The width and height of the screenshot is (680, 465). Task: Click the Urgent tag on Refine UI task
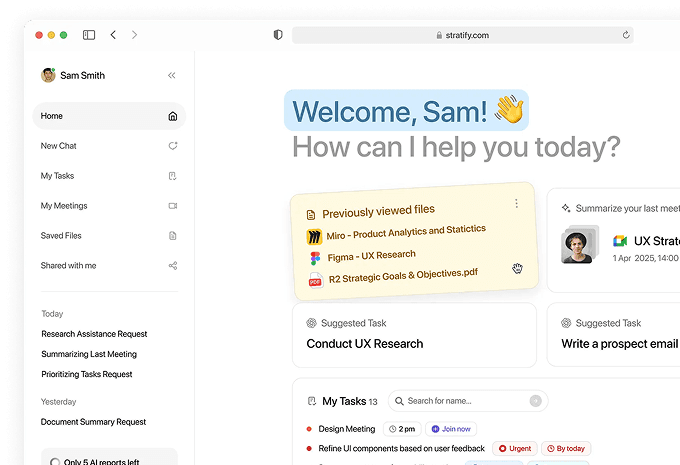515,449
